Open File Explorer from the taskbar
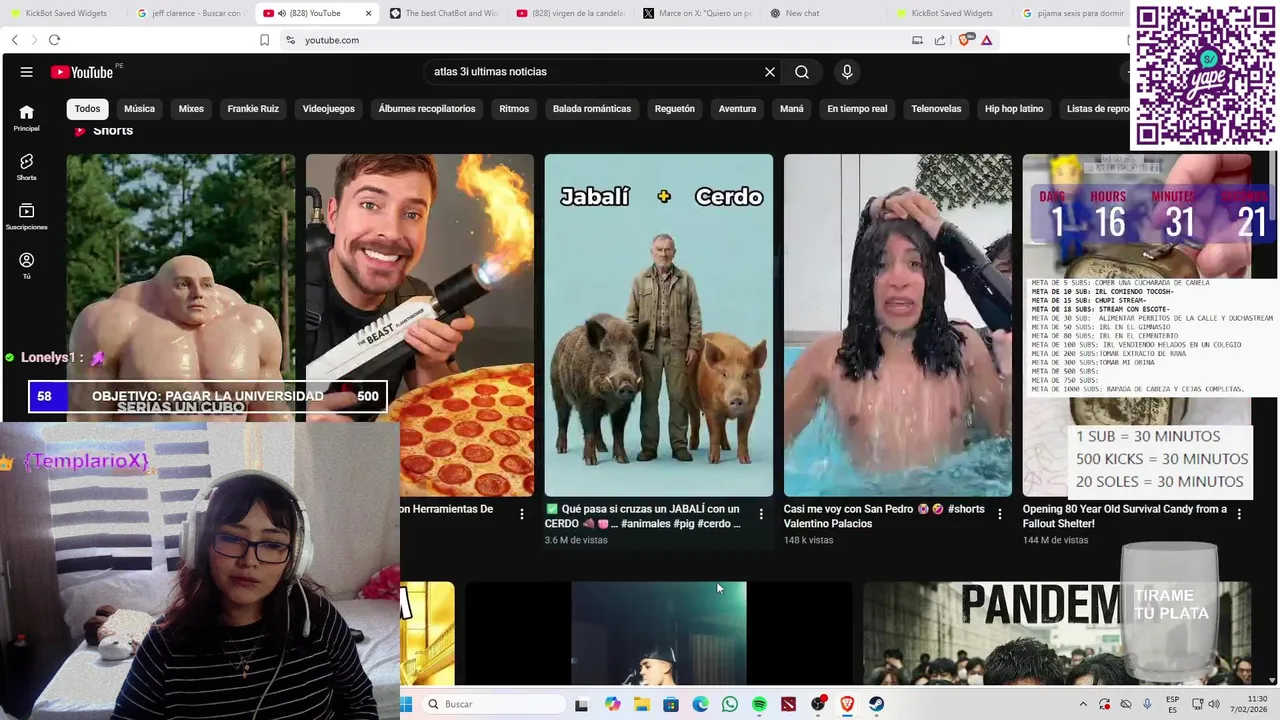1280x720 pixels. pos(641,704)
